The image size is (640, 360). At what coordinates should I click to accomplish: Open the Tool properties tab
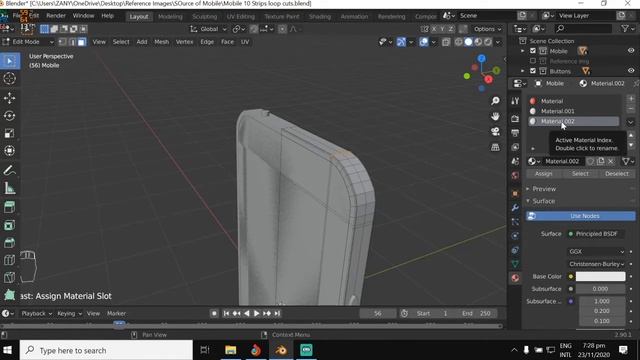pos(515,101)
